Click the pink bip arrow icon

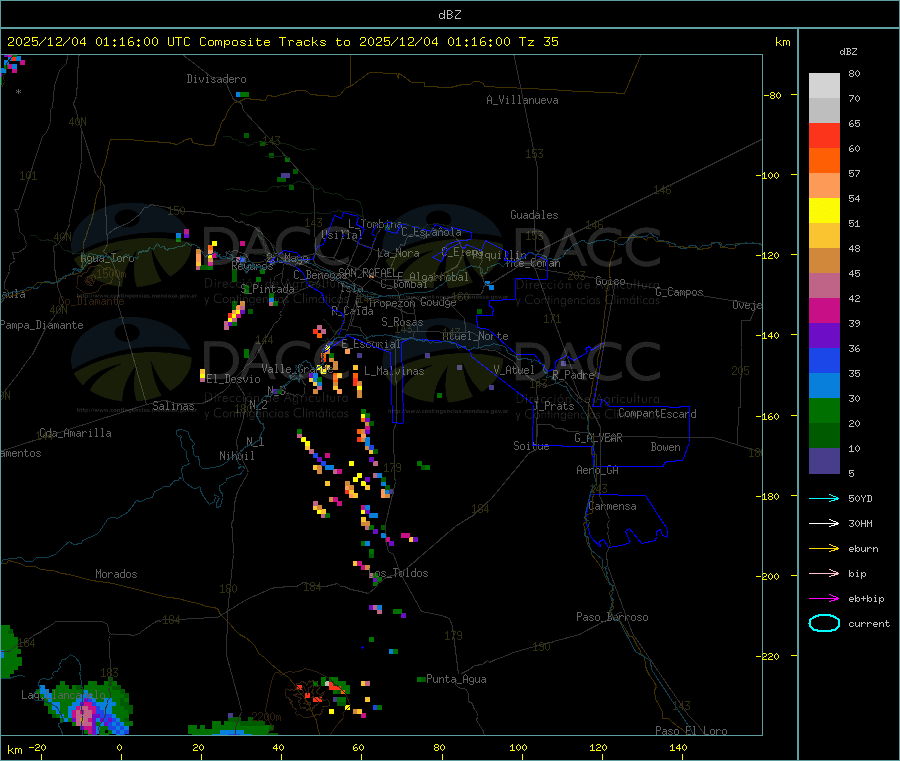824,573
